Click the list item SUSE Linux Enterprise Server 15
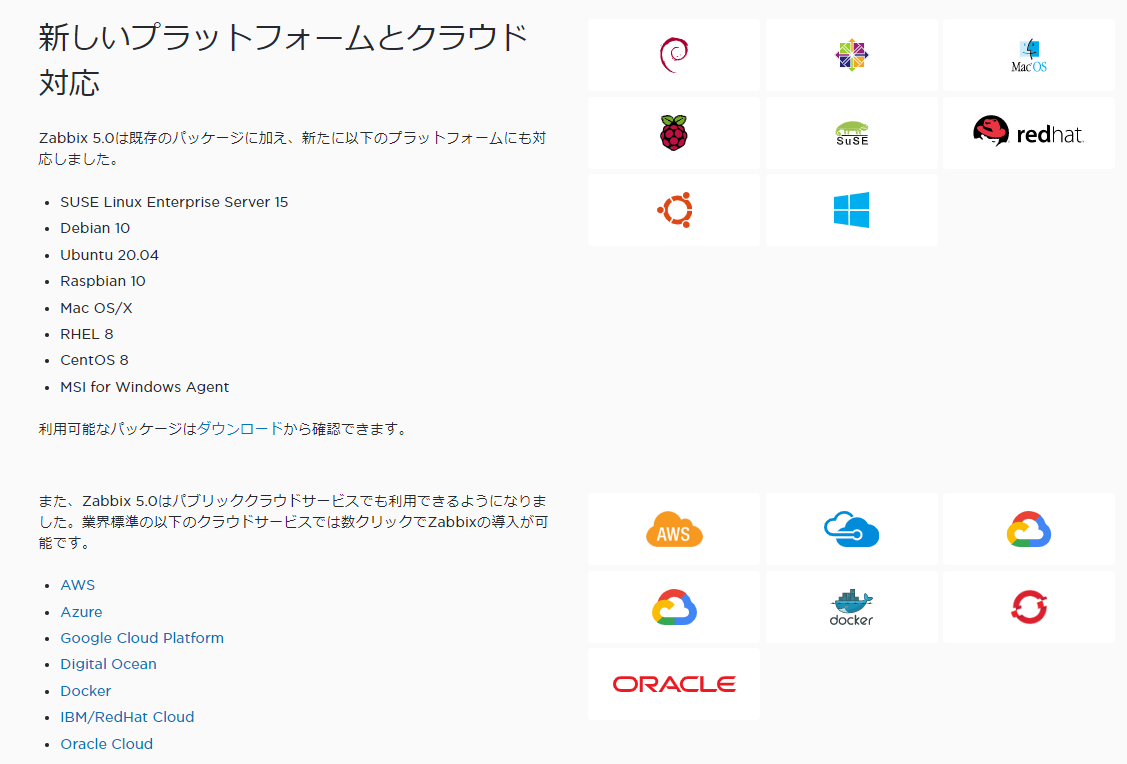This screenshot has height=764, width=1127. (174, 202)
